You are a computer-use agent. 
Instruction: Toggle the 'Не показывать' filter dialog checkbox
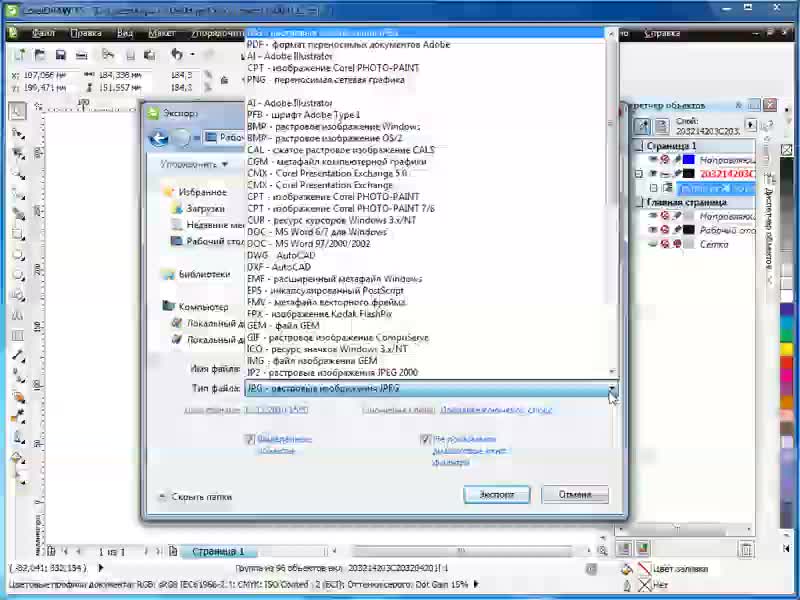pos(425,439)
